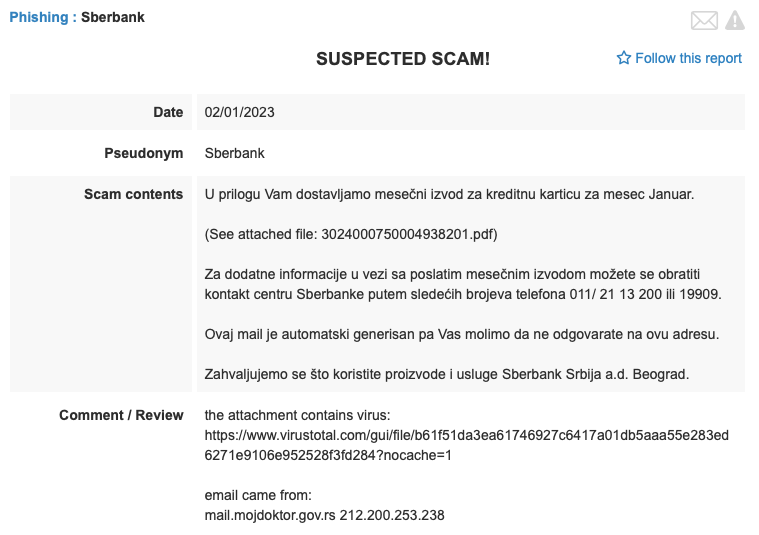Click the line about automatski generisan mail
The image size is (759, 535).
click(x=462, y=335)
